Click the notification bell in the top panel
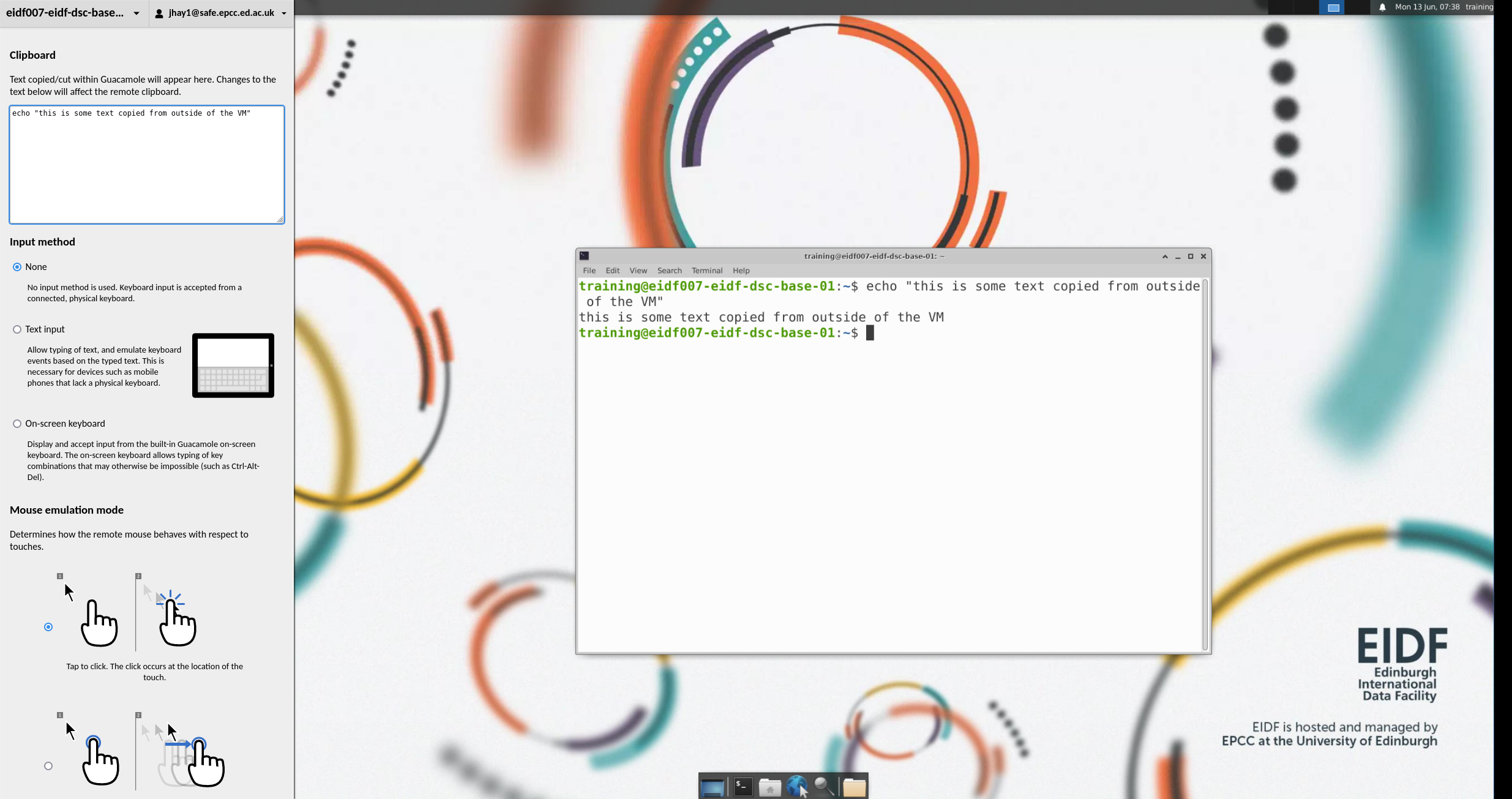The width and height of the screenshot is (1512, 799). (1382, 7)
